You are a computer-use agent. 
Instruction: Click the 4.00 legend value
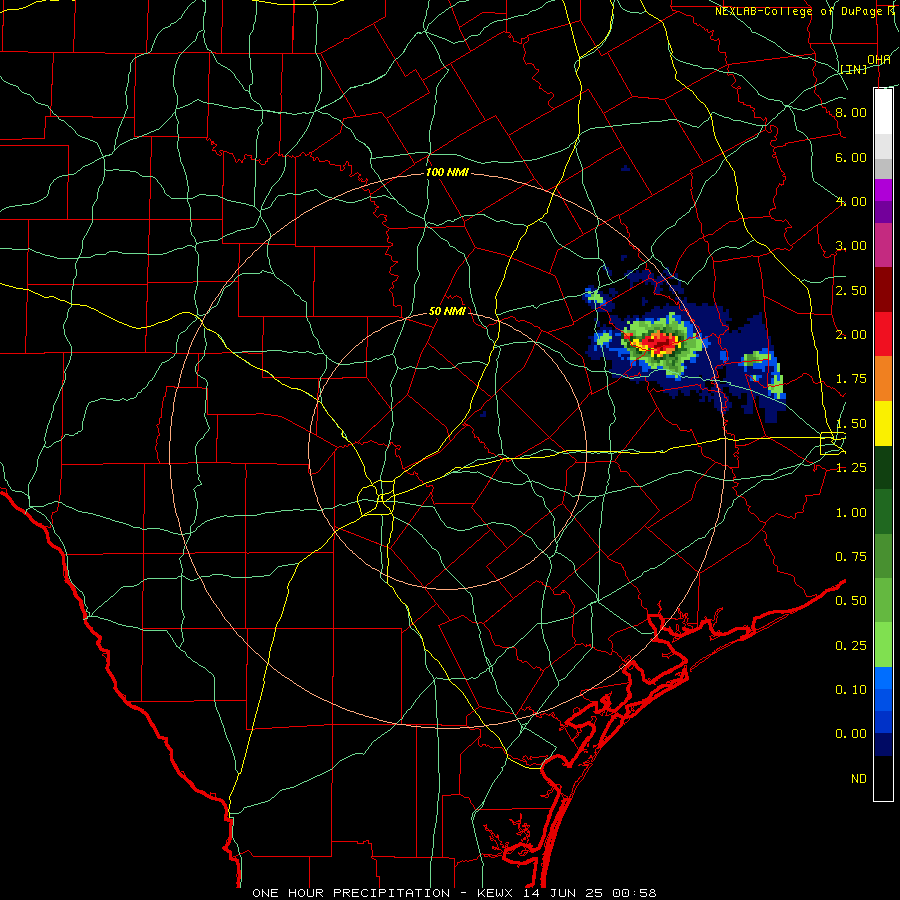851,201
